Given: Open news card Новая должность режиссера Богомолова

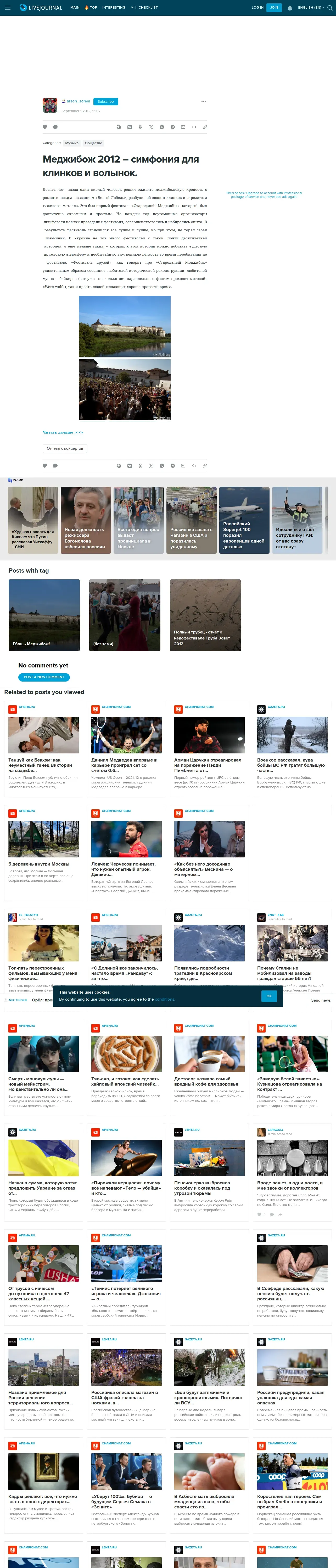Looking at the screenshot, I should [86, 520].
